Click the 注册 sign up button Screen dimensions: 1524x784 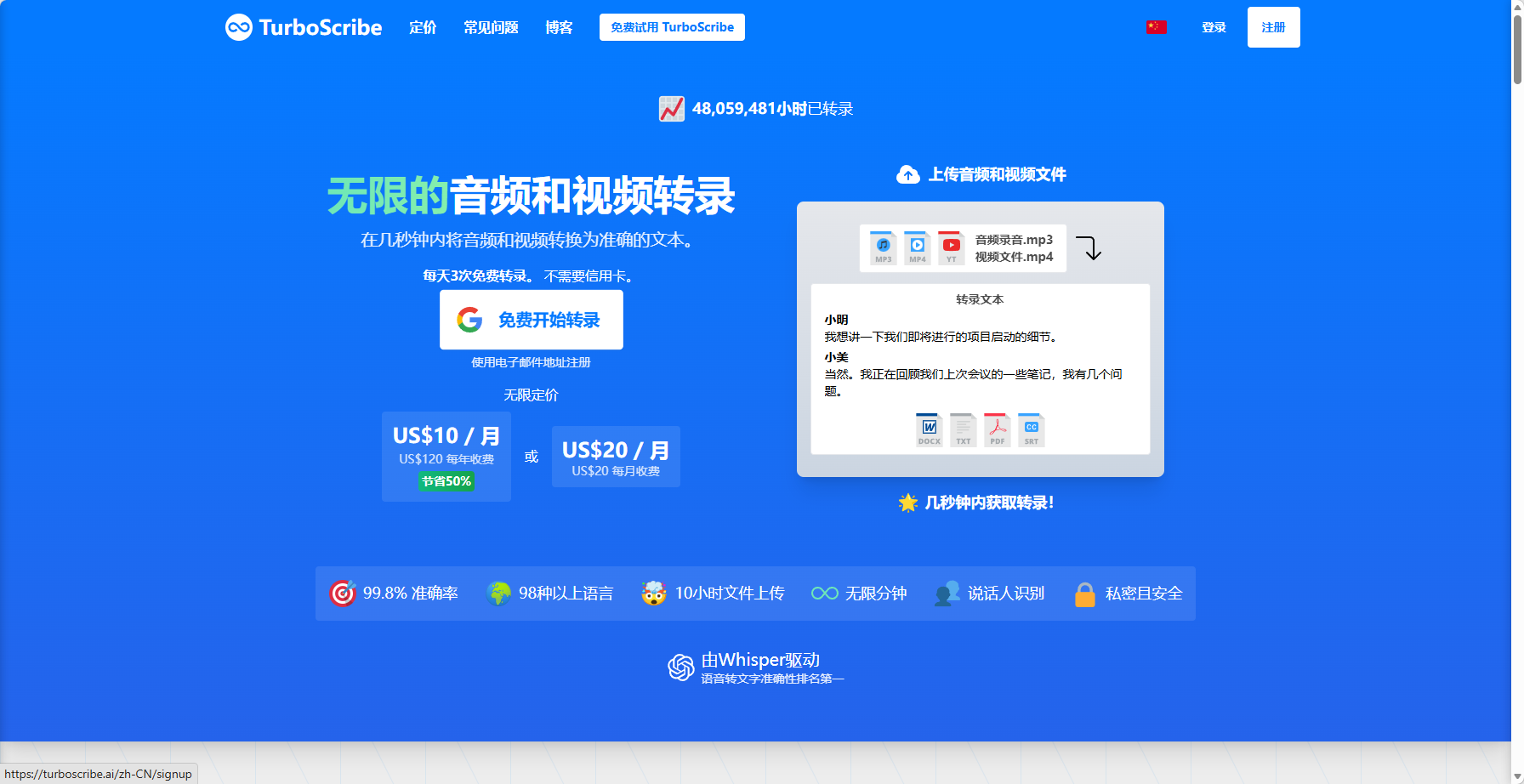(1273, 27)
